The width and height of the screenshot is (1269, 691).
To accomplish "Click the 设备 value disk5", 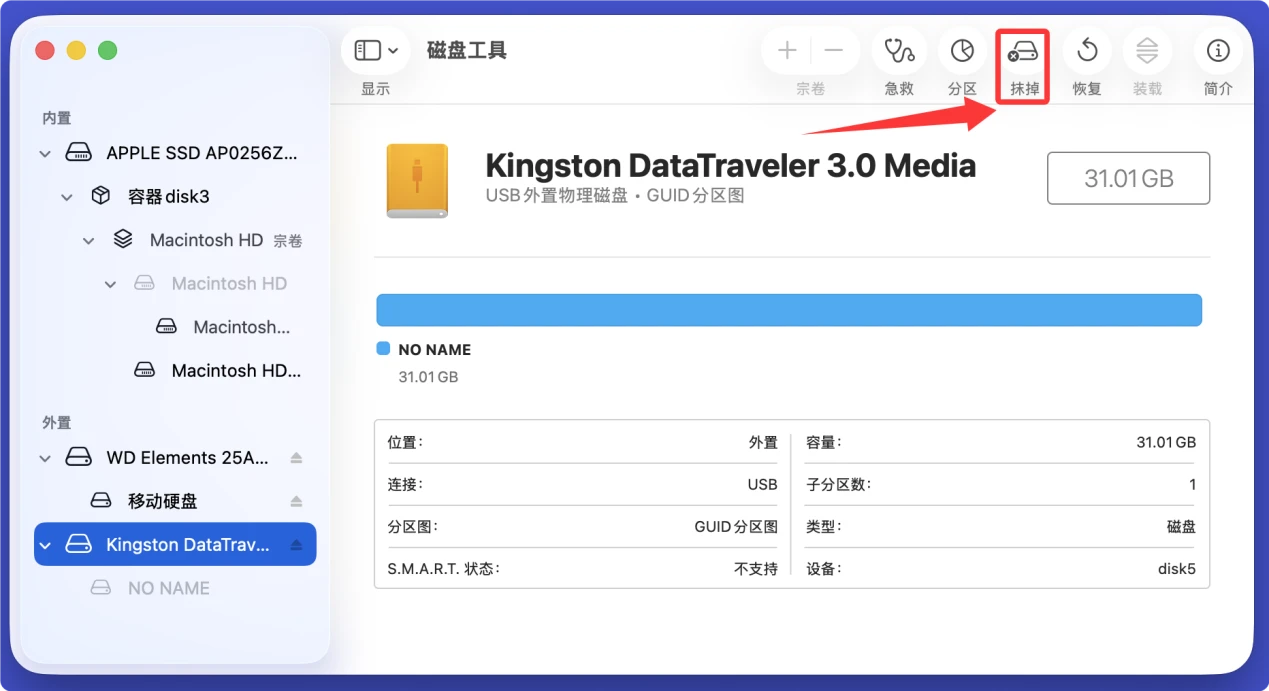I will point(1177,569).
